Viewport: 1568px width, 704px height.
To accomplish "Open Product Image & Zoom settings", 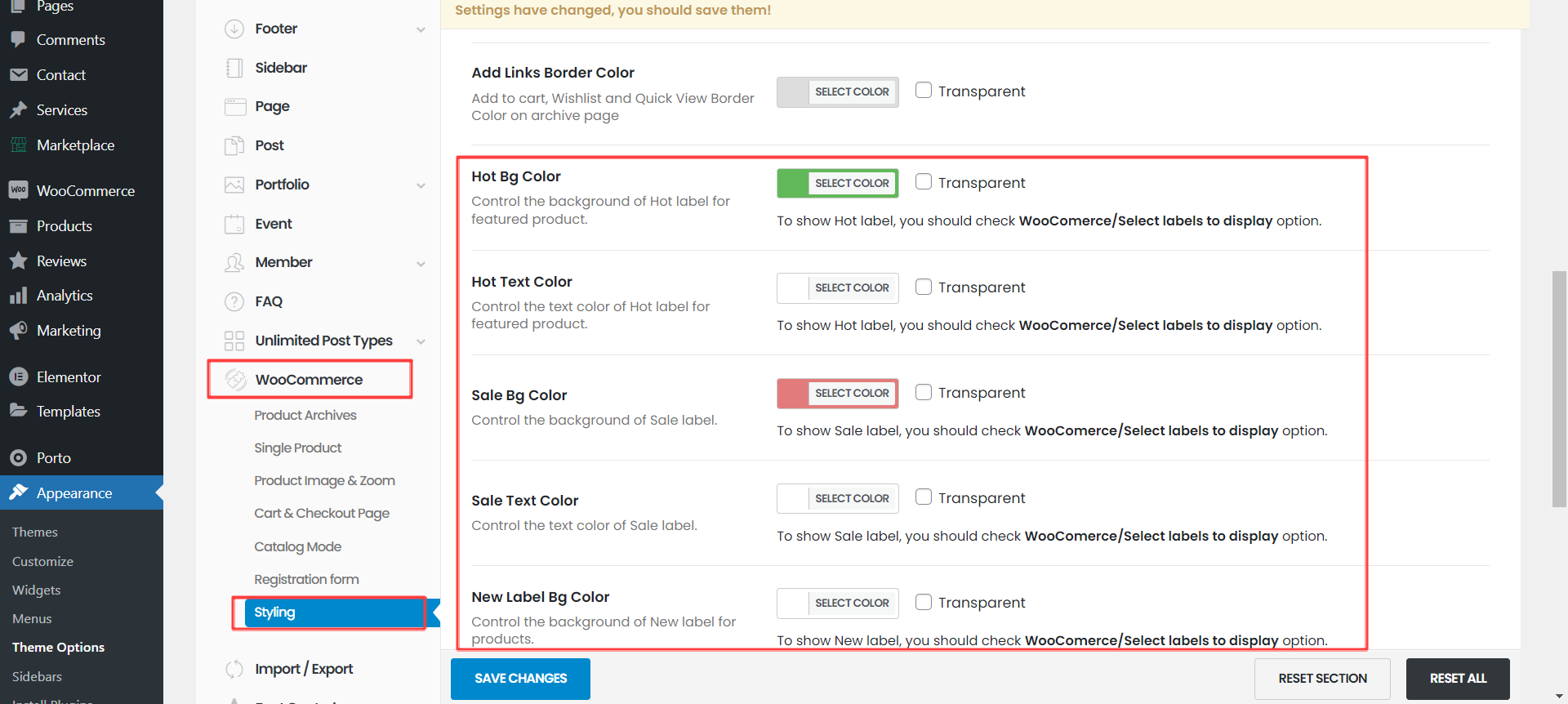I will [324, 480].
